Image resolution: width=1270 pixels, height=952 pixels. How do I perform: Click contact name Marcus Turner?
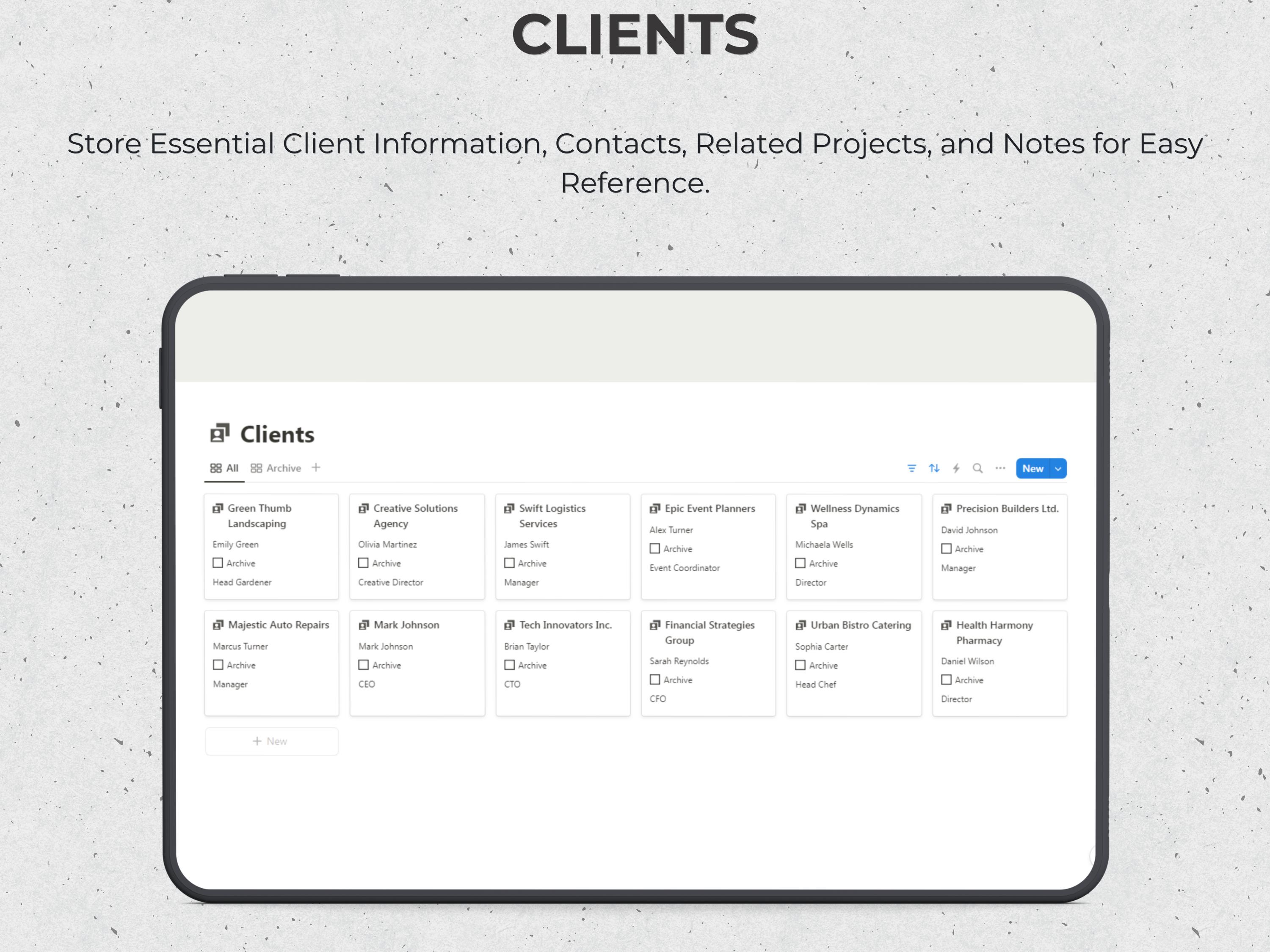tap(240, 646)
